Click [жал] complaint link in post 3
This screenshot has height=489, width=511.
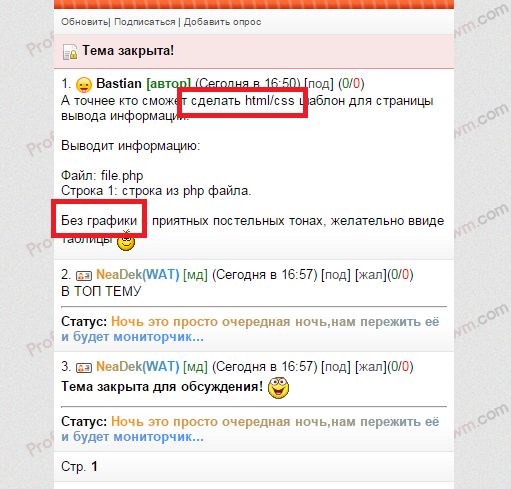pos(371,367)
